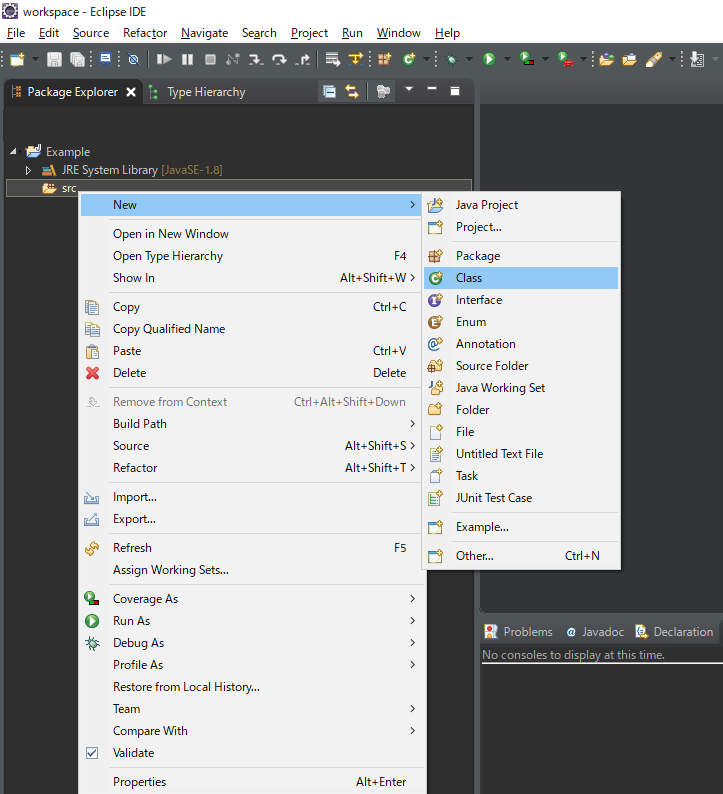
Task: Click the New Java Package toolbar icon
Action: [384, 59]
